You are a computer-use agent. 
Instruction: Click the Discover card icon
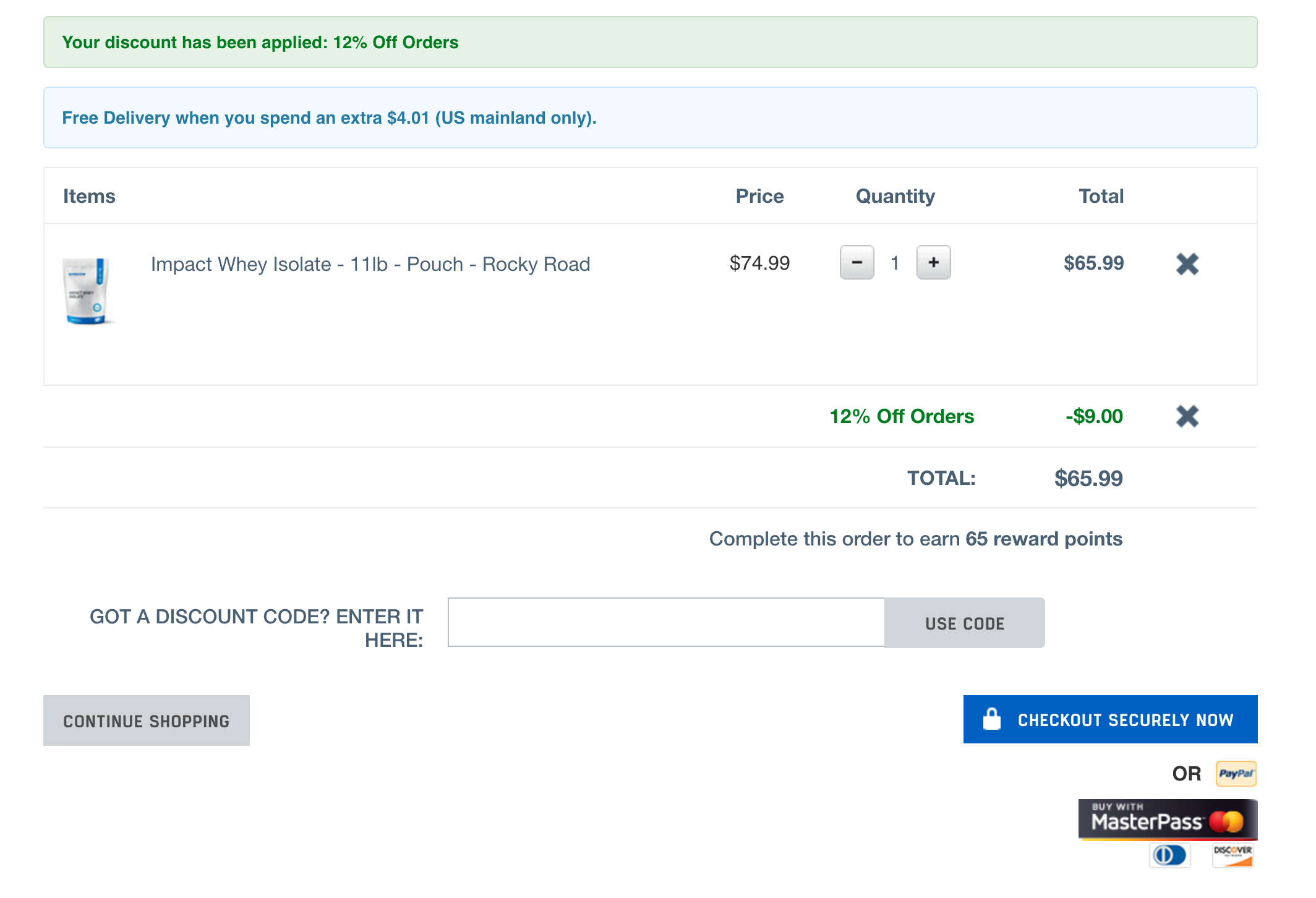(1233, 855)
